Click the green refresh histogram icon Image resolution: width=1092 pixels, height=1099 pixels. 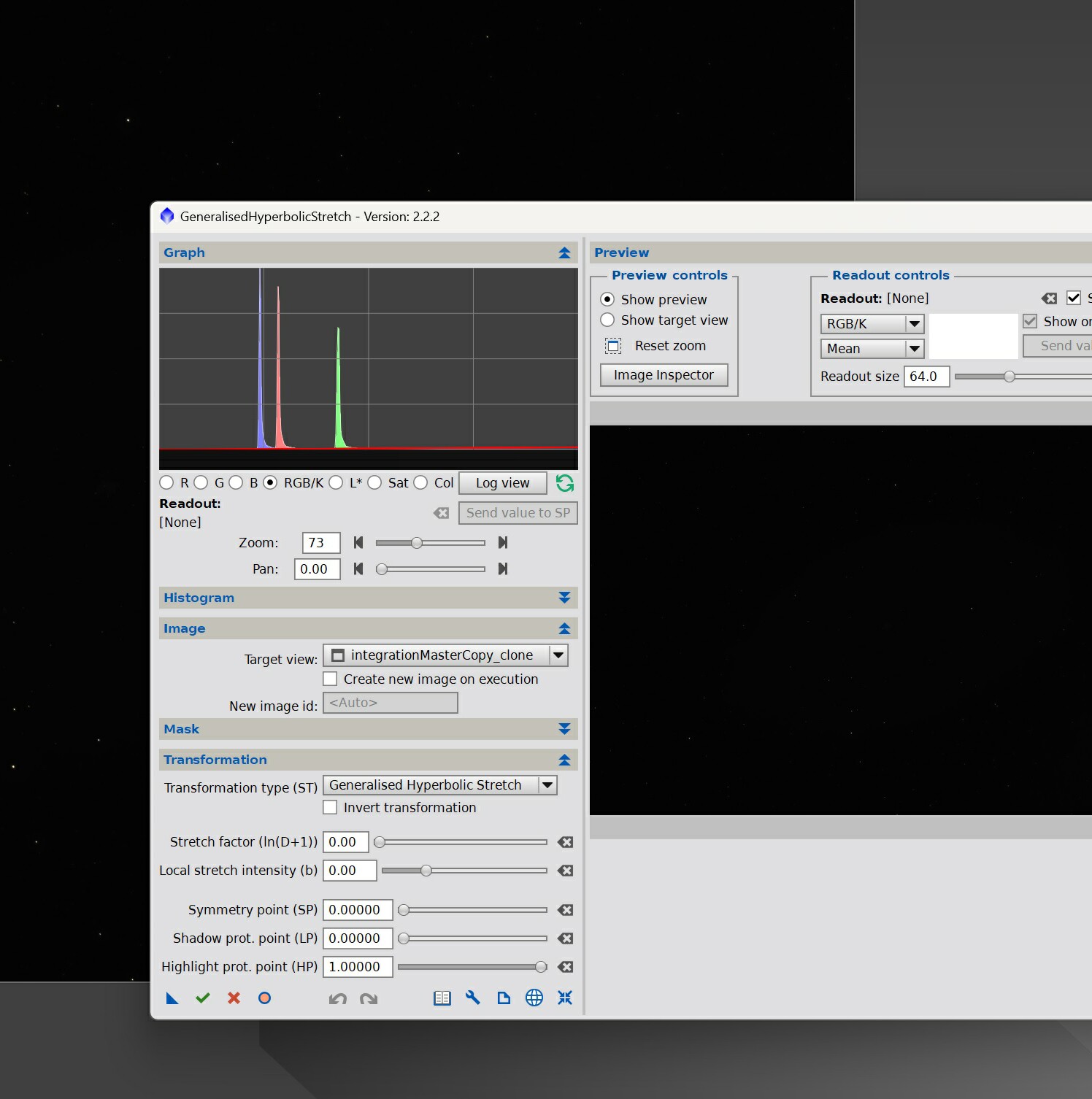(x=565, y=483)
